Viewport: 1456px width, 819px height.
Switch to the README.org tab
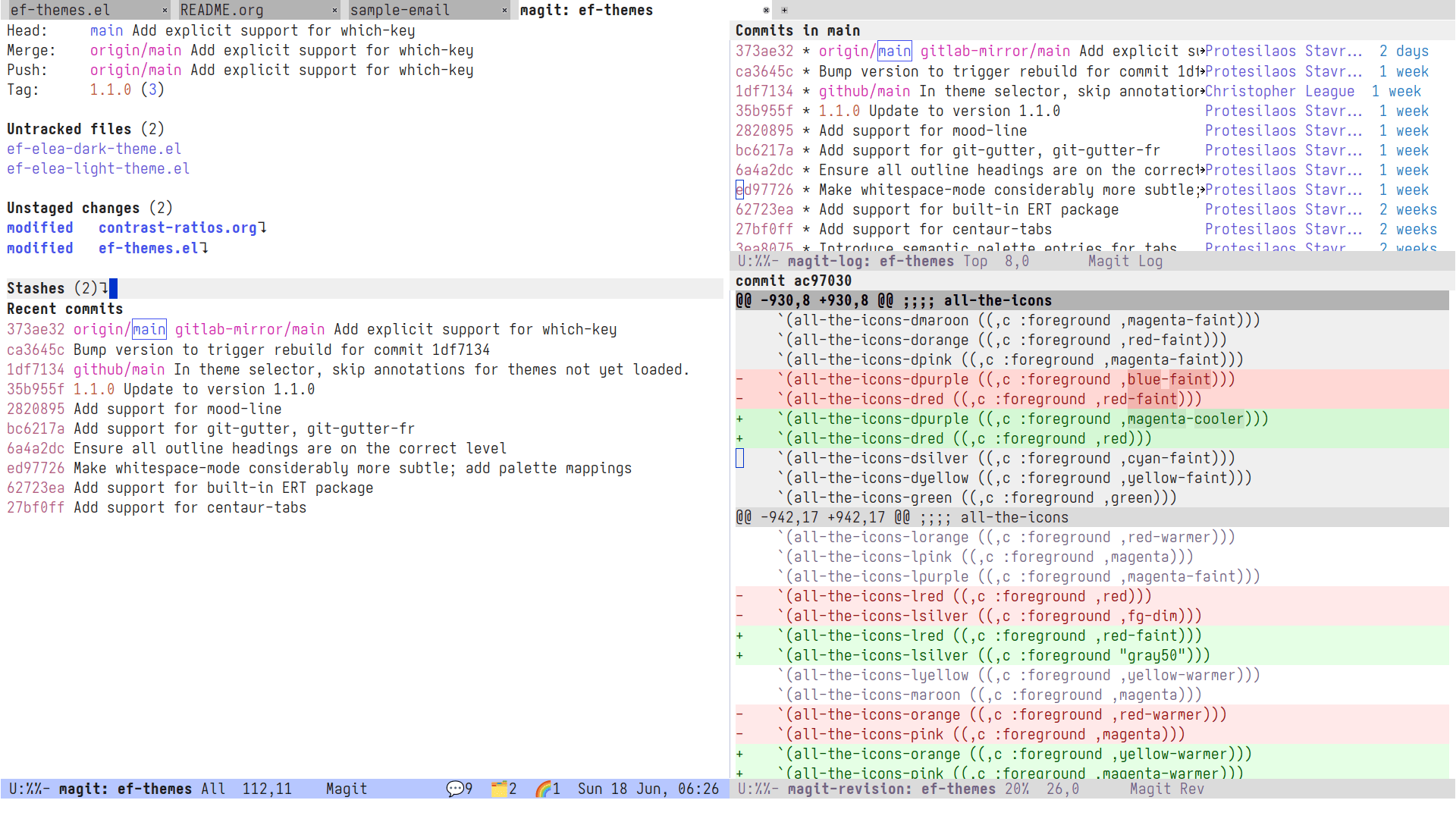[221, 10]
